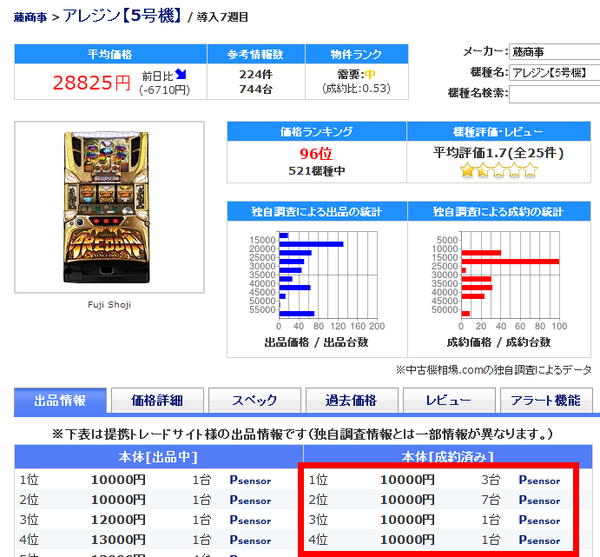Click the アレジン【5号機】 title link
The image size is (600, 557).
(x=122, y=16)
